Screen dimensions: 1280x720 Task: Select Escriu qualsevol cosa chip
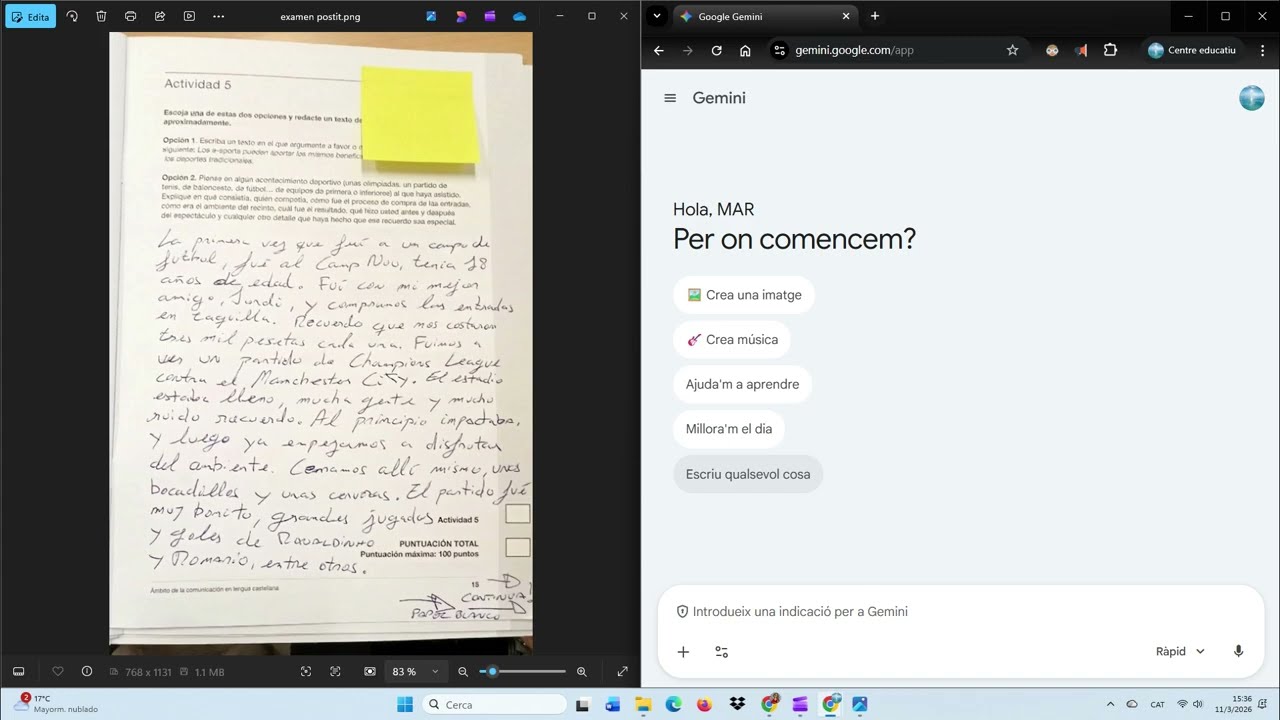click(x=748, y=474)
